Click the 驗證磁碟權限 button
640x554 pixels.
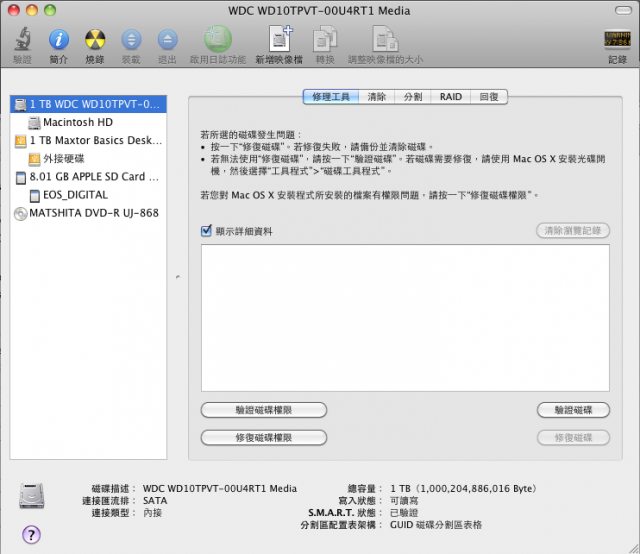pyautogui.click(x=264, y=410)
